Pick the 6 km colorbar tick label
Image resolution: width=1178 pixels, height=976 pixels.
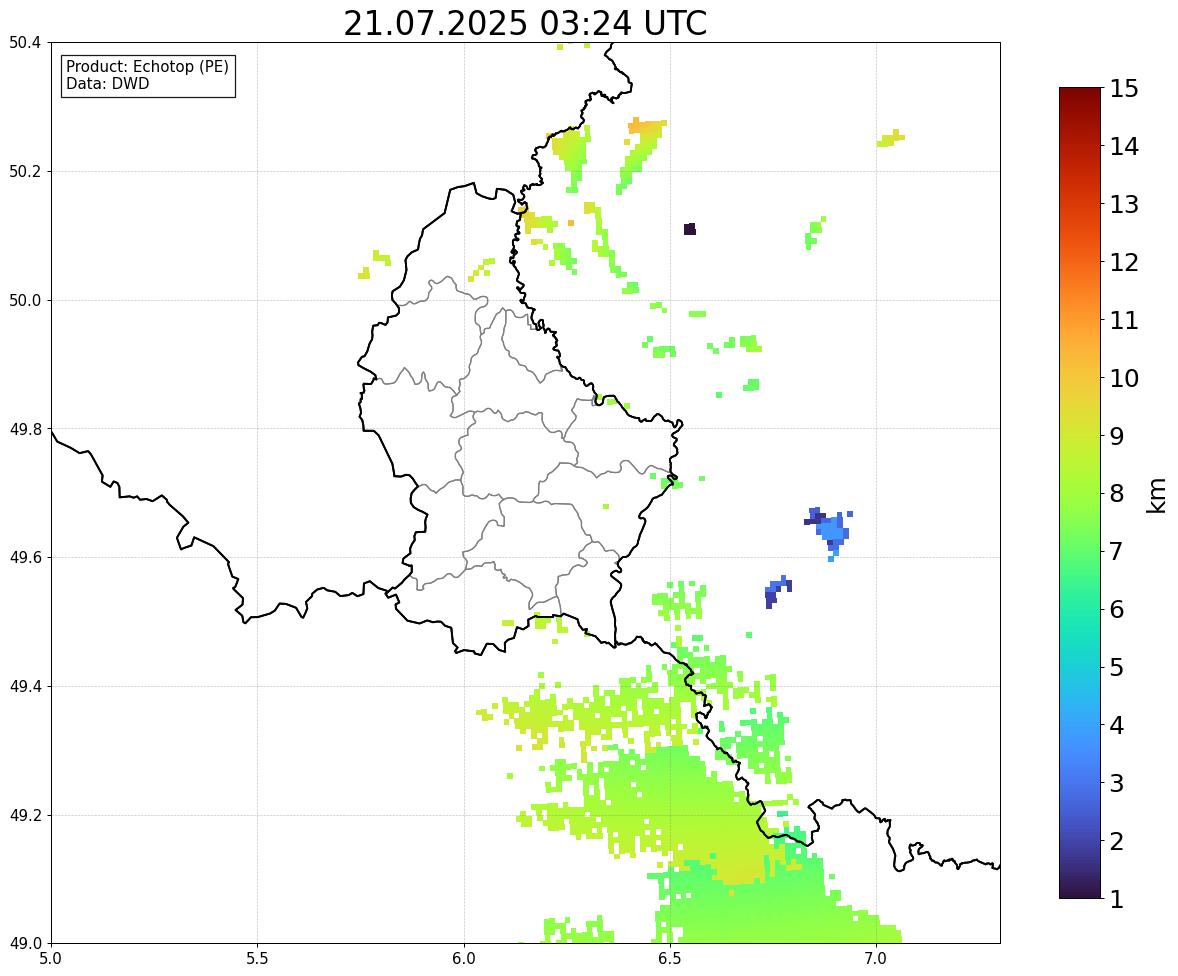click(x=1117, y=609)
